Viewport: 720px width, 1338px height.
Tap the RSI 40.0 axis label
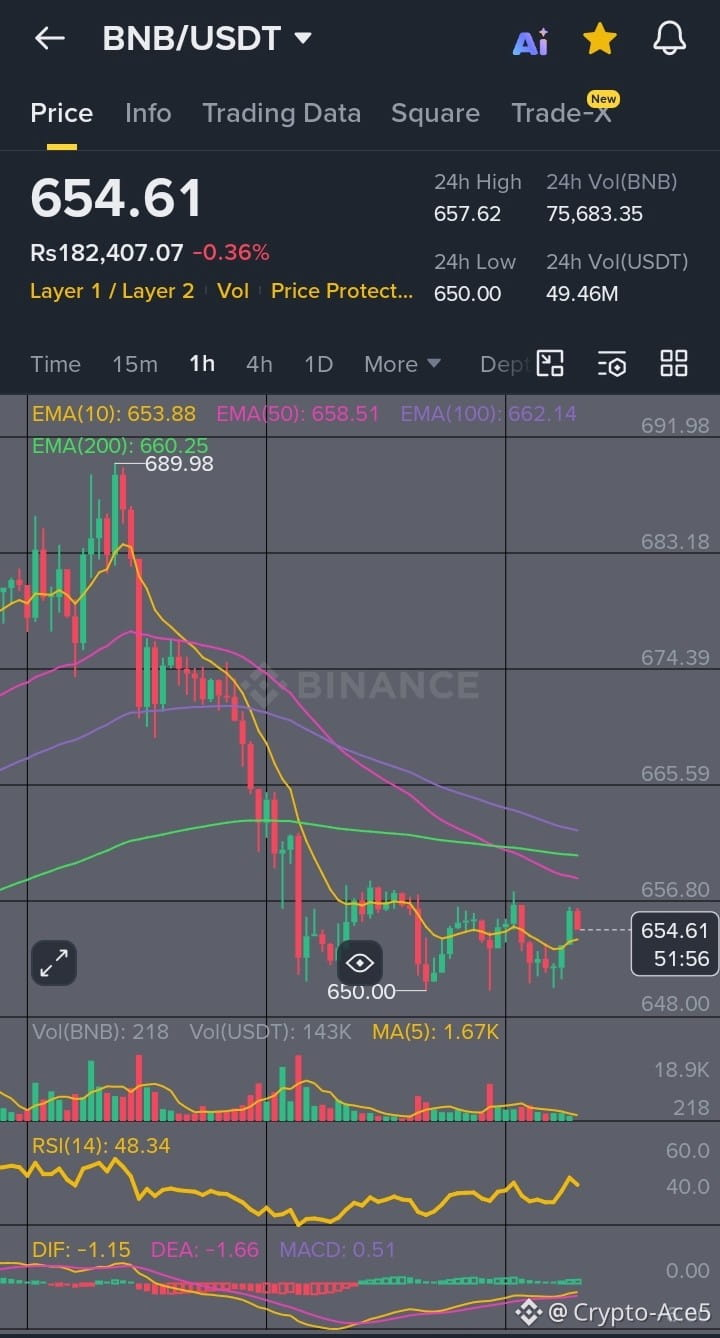[x=688, y=1187]
